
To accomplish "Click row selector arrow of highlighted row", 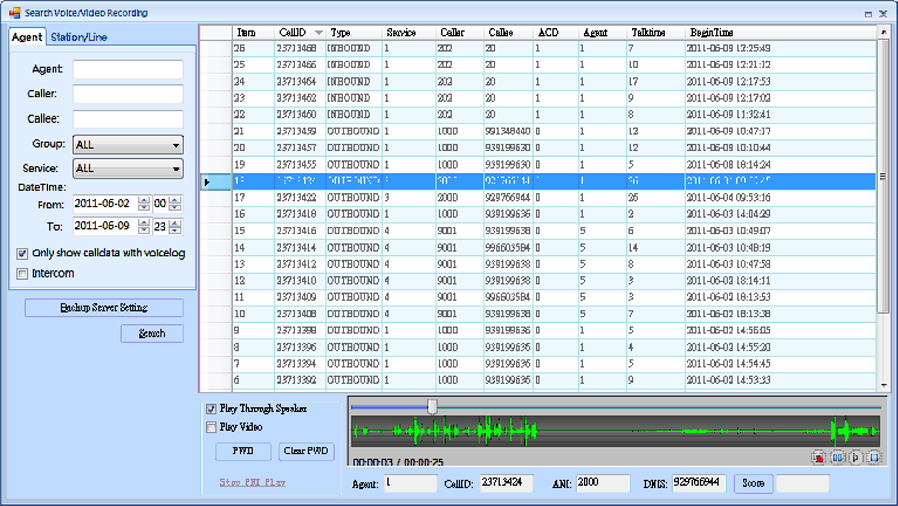I will point(207,181).
